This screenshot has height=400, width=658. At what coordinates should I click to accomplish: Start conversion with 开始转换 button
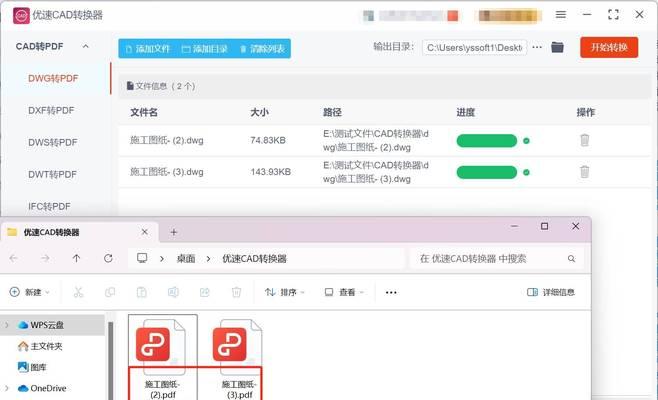(609, 47)
